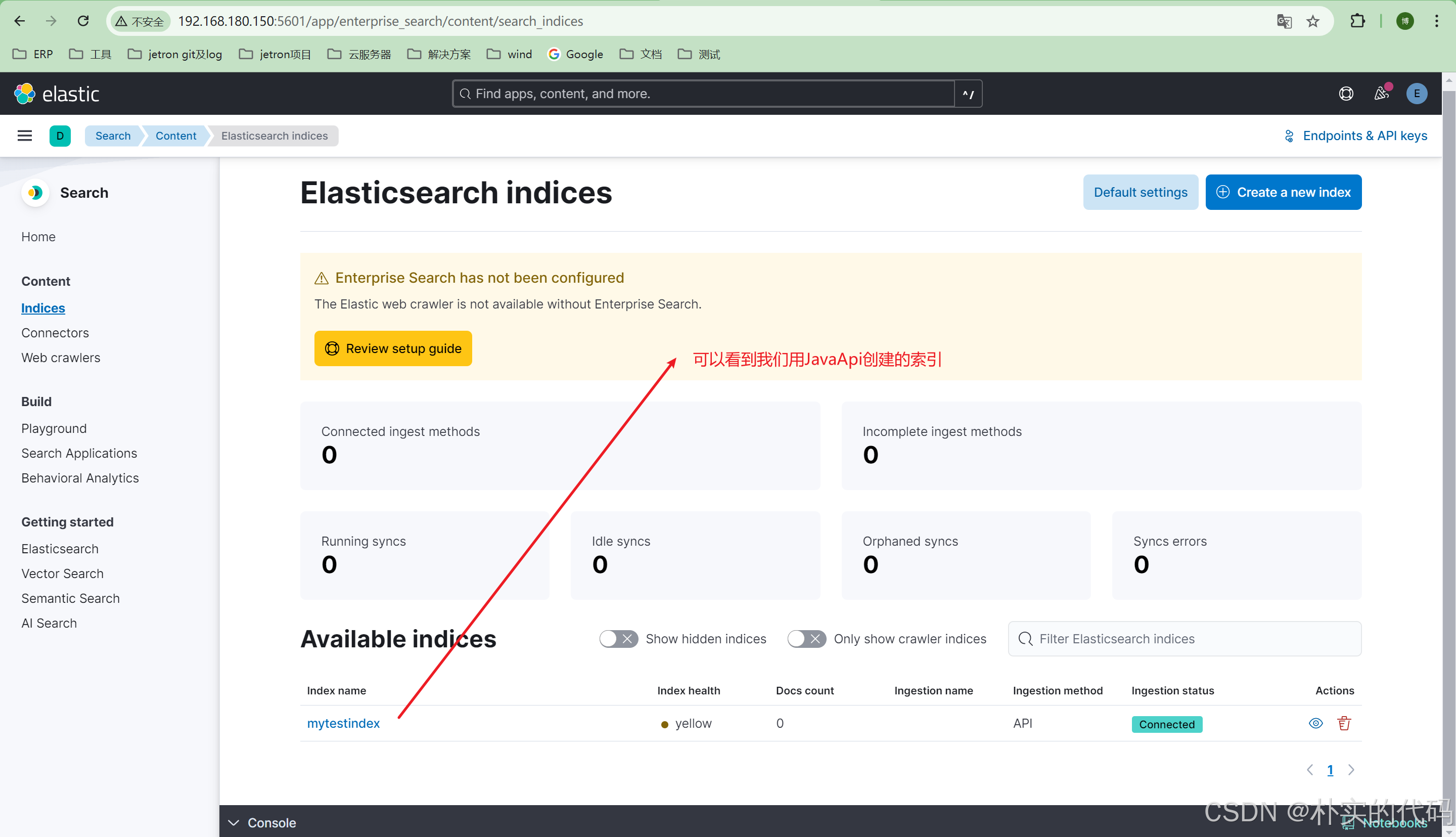
Task: Open the mytestindex index link
Action: point(343,723)
